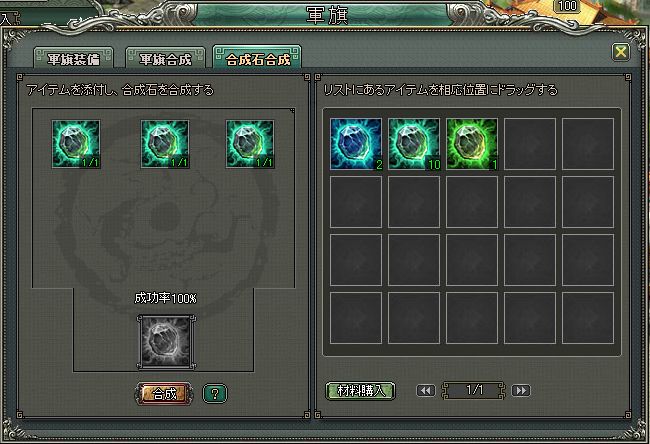Click the third material slot stone
This screenshot has height=444, width=650.
[x=250, y=144]
